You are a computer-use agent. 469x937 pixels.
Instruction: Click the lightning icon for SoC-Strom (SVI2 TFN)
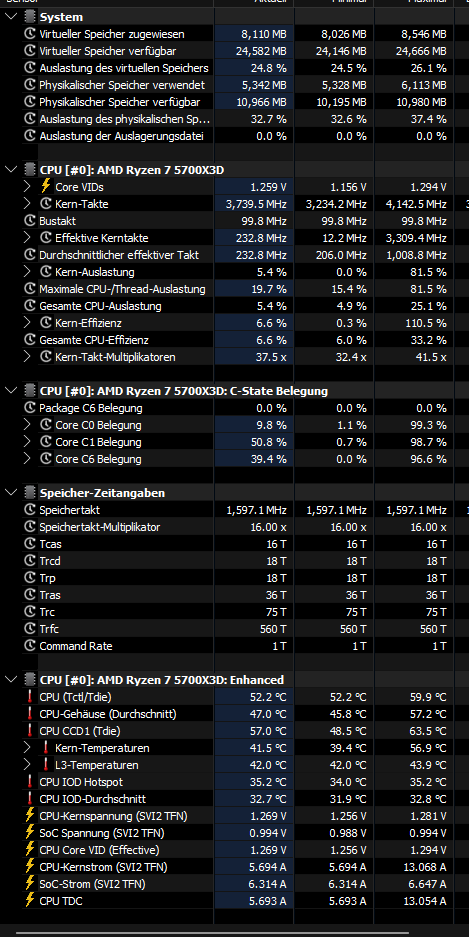pos(30,883)
